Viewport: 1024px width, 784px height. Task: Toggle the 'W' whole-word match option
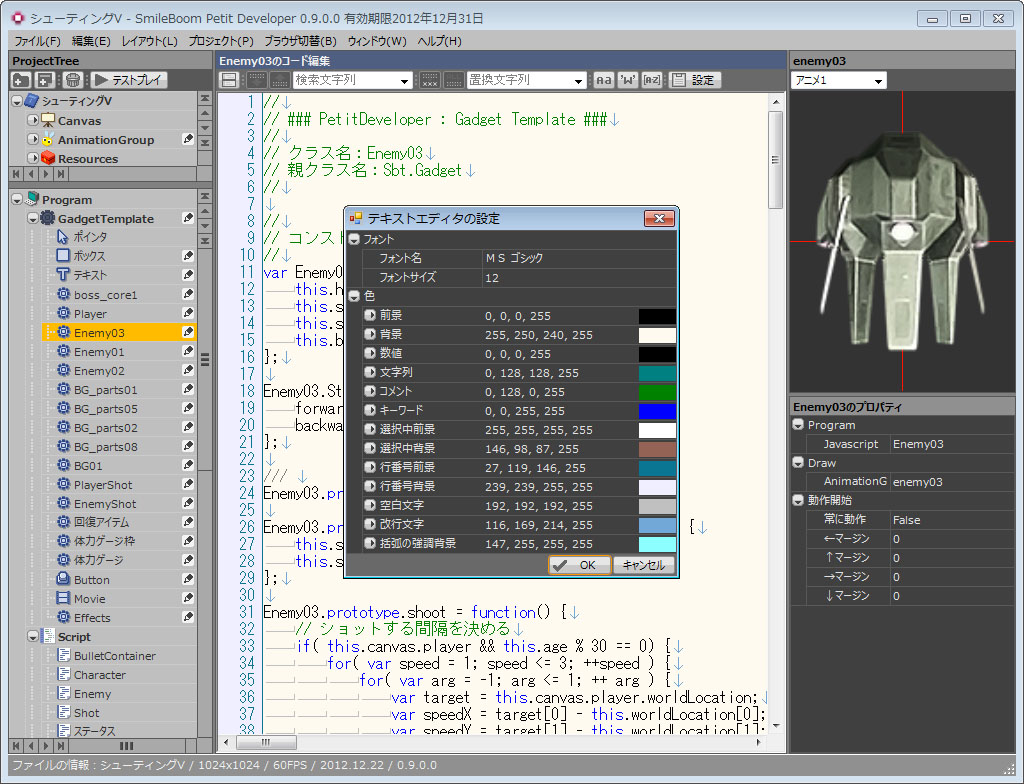pyautogui.click(x=628, y=80)
